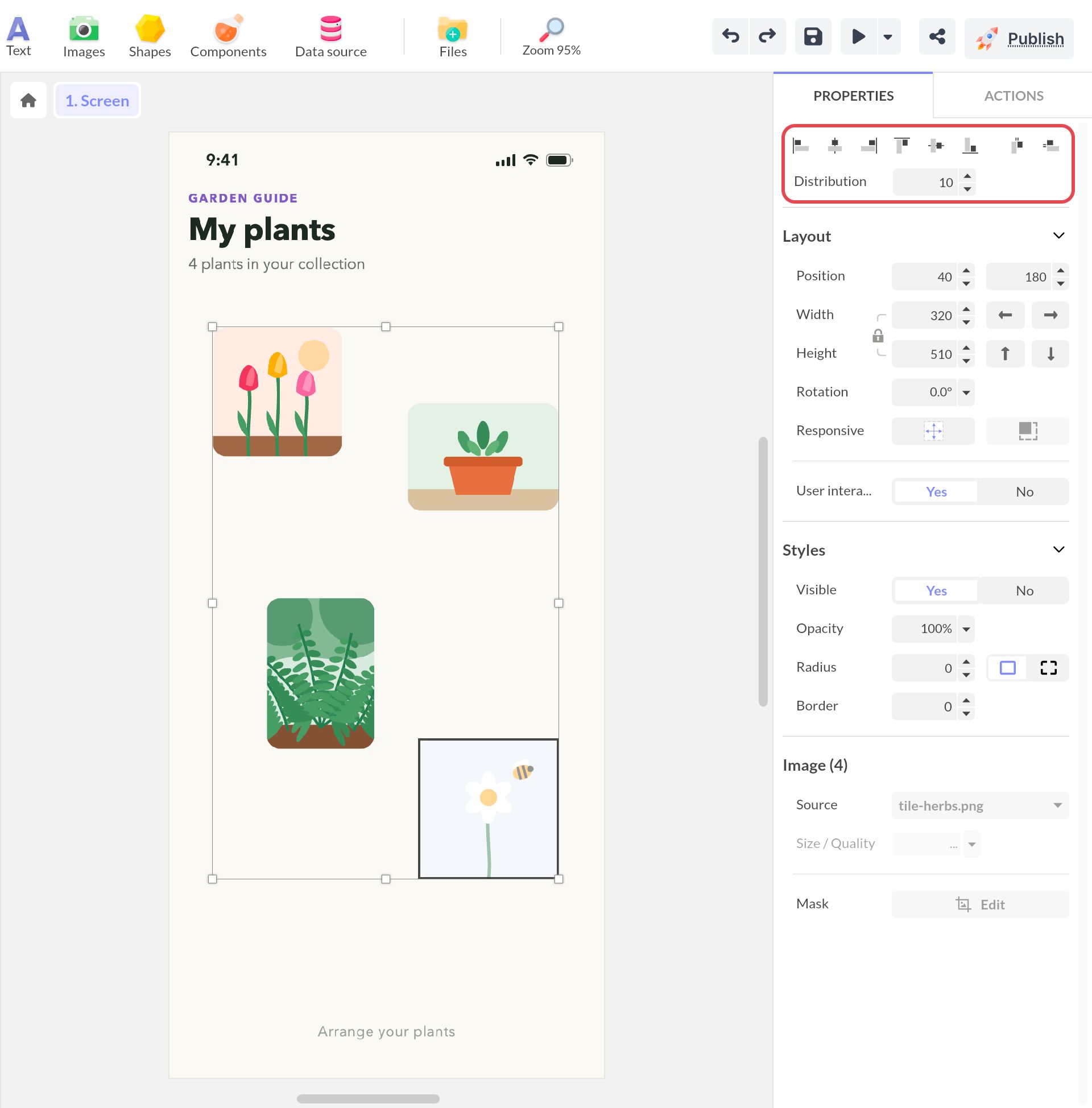Save the project

click(813, 37)
